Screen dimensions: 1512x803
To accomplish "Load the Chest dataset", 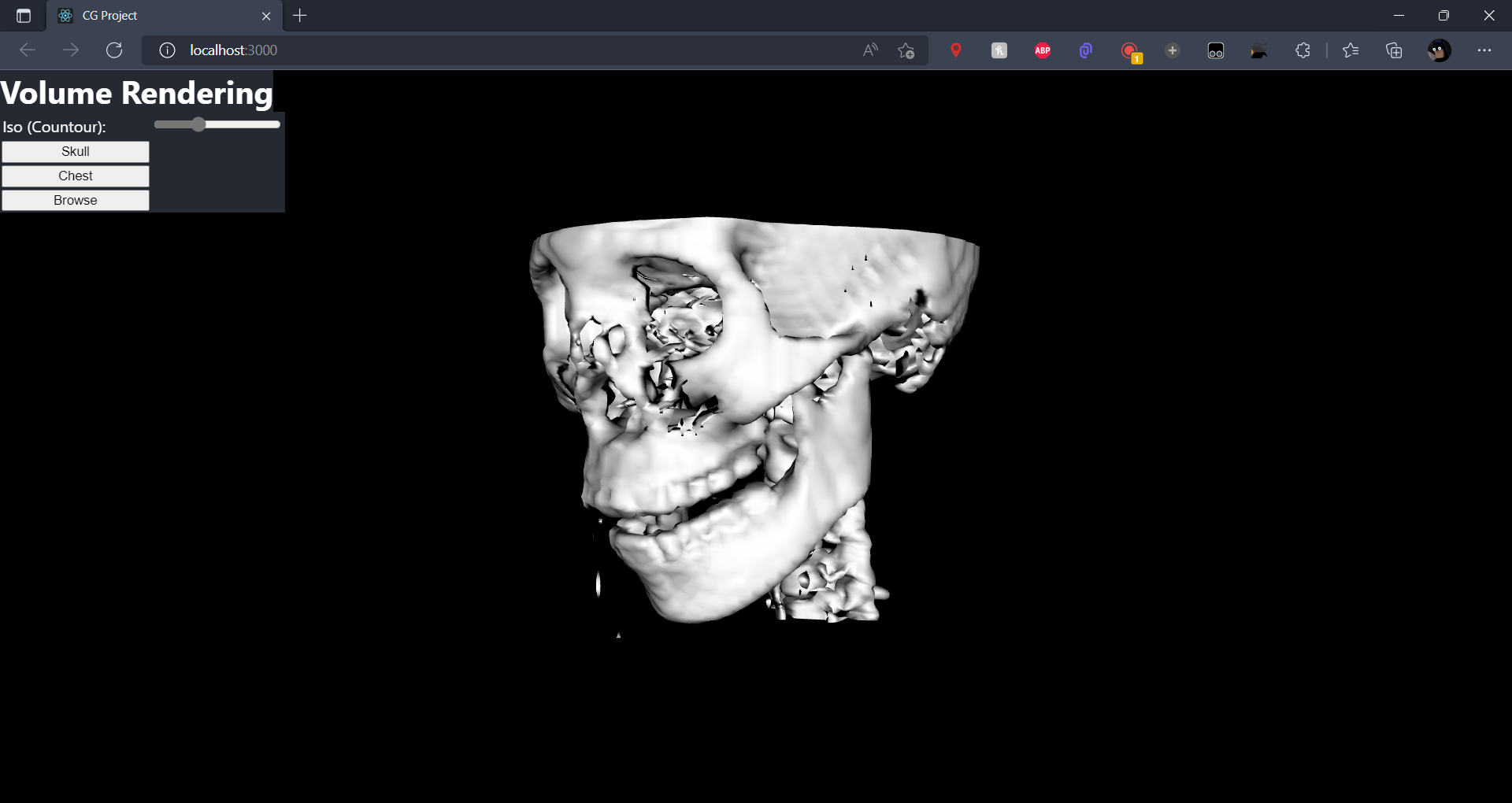I will (75, 176).
